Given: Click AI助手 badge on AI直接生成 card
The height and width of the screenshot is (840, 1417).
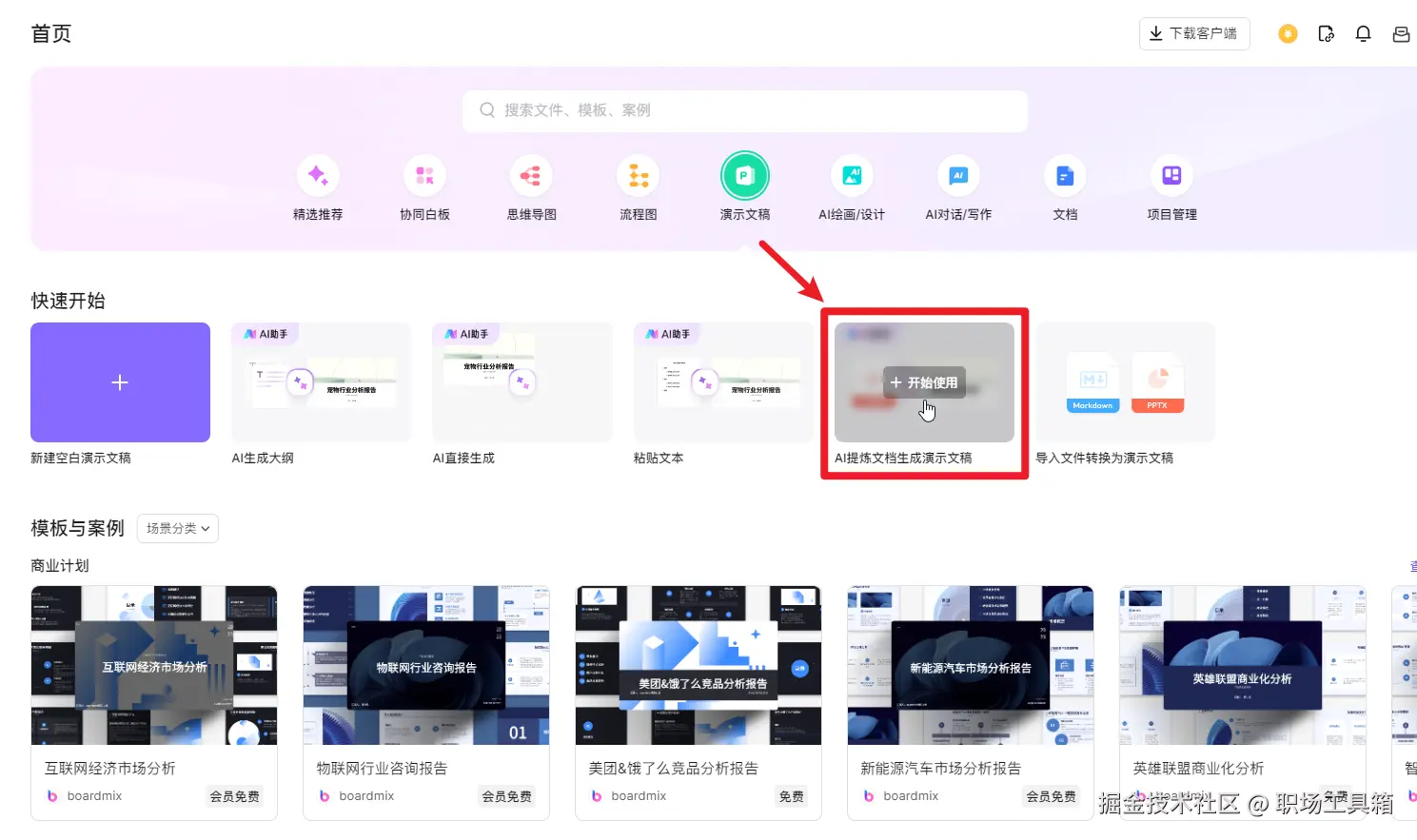Looking at the screenshot, I should (x=466, y=334).
